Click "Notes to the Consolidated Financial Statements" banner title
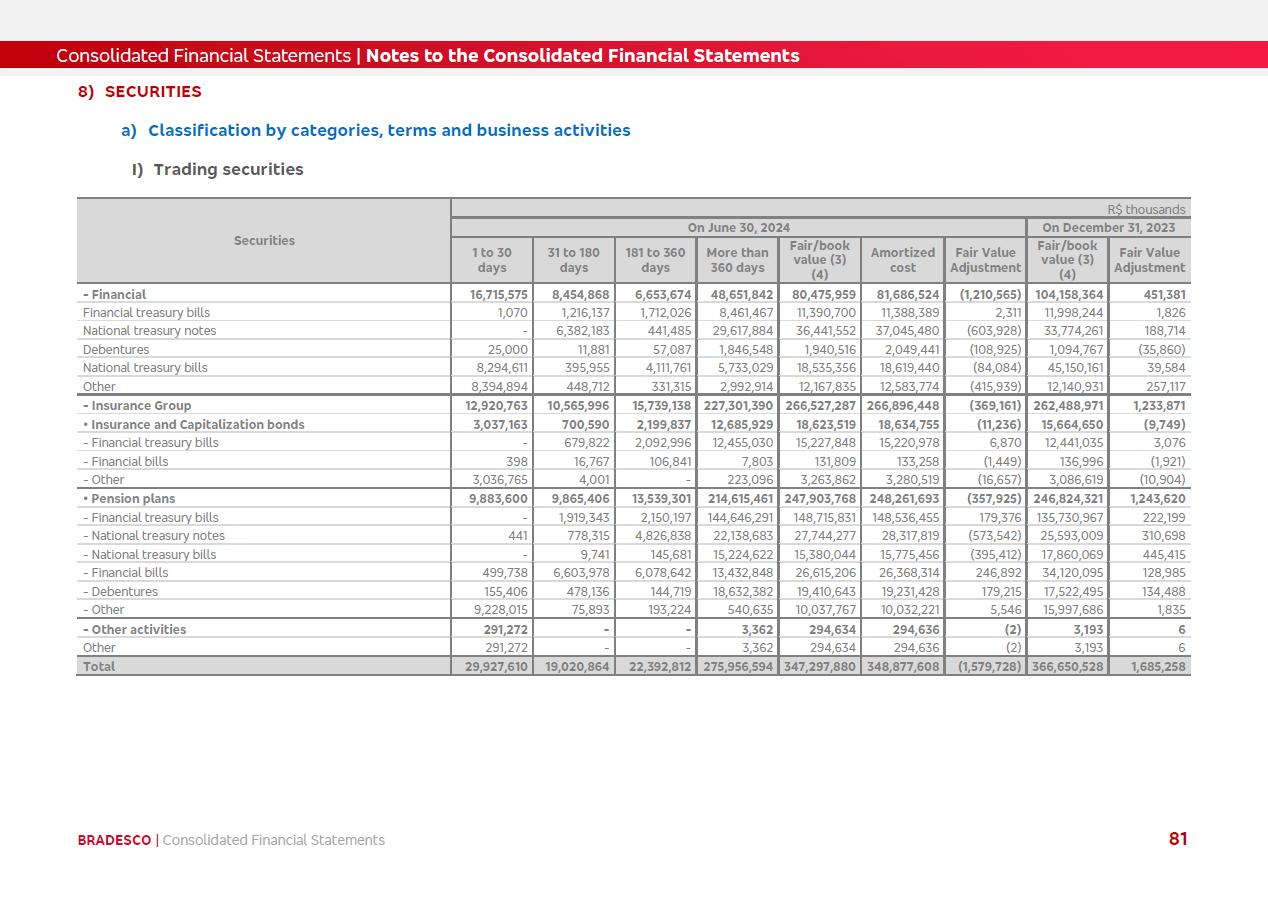Image resolution: width=1268 pixels, height=899 pixels. tap(582, 56)
